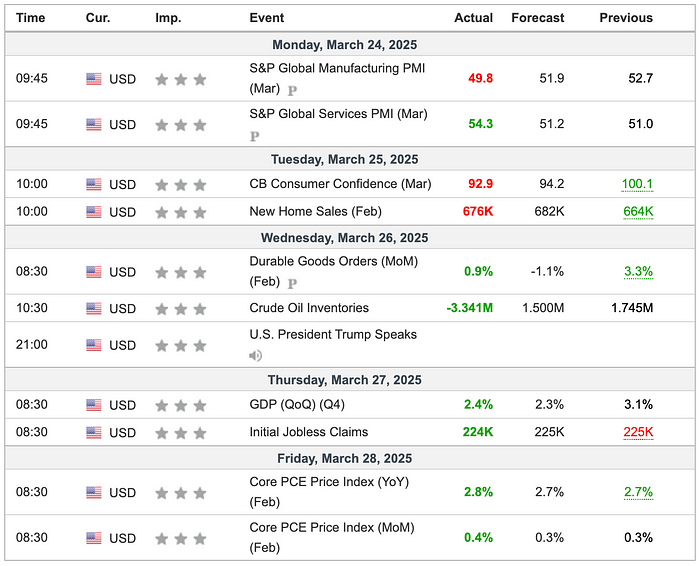Click the Previous column header
700x566 pixels.
point(626,18)
